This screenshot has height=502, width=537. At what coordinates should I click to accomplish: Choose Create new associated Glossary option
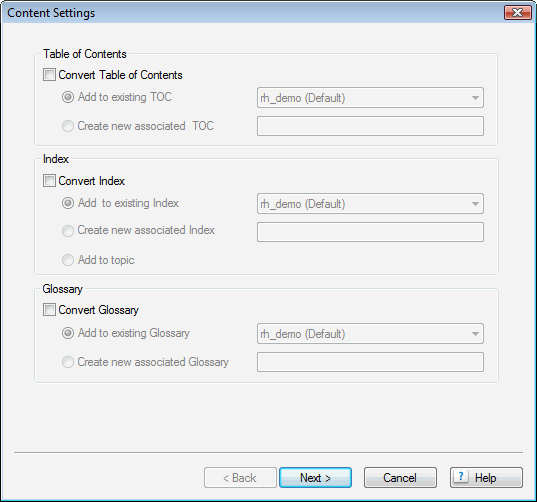[68, 362]
